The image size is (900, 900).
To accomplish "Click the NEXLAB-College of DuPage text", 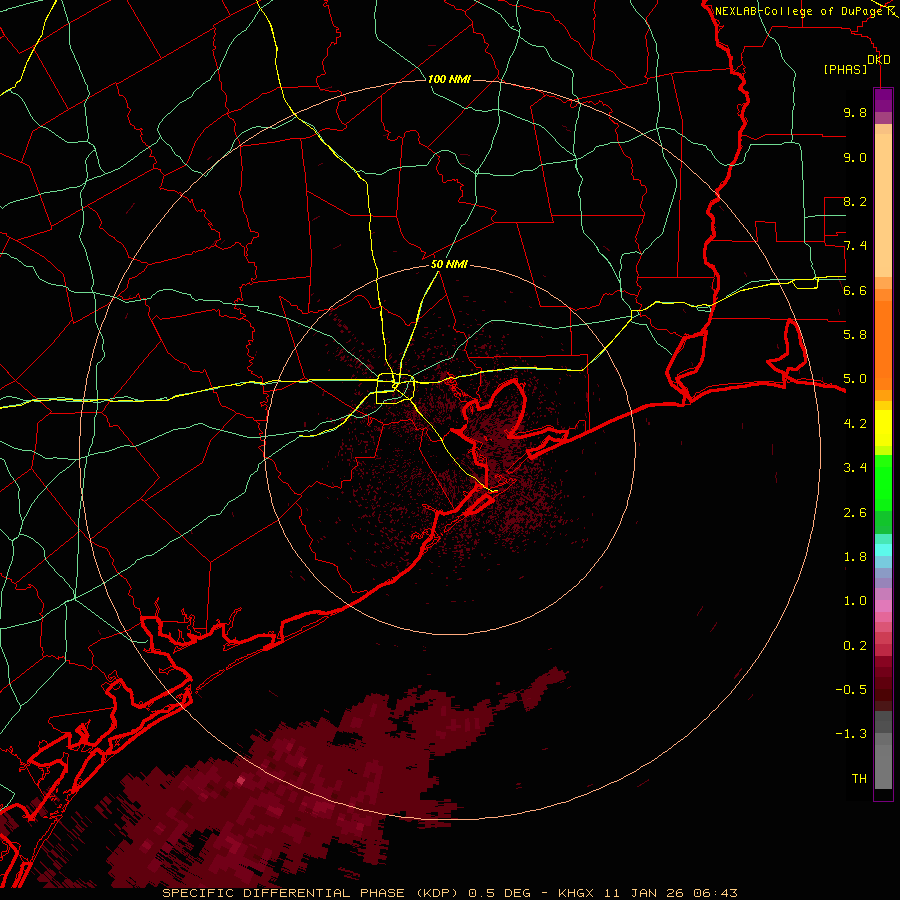I will click(x=799, y=11).
